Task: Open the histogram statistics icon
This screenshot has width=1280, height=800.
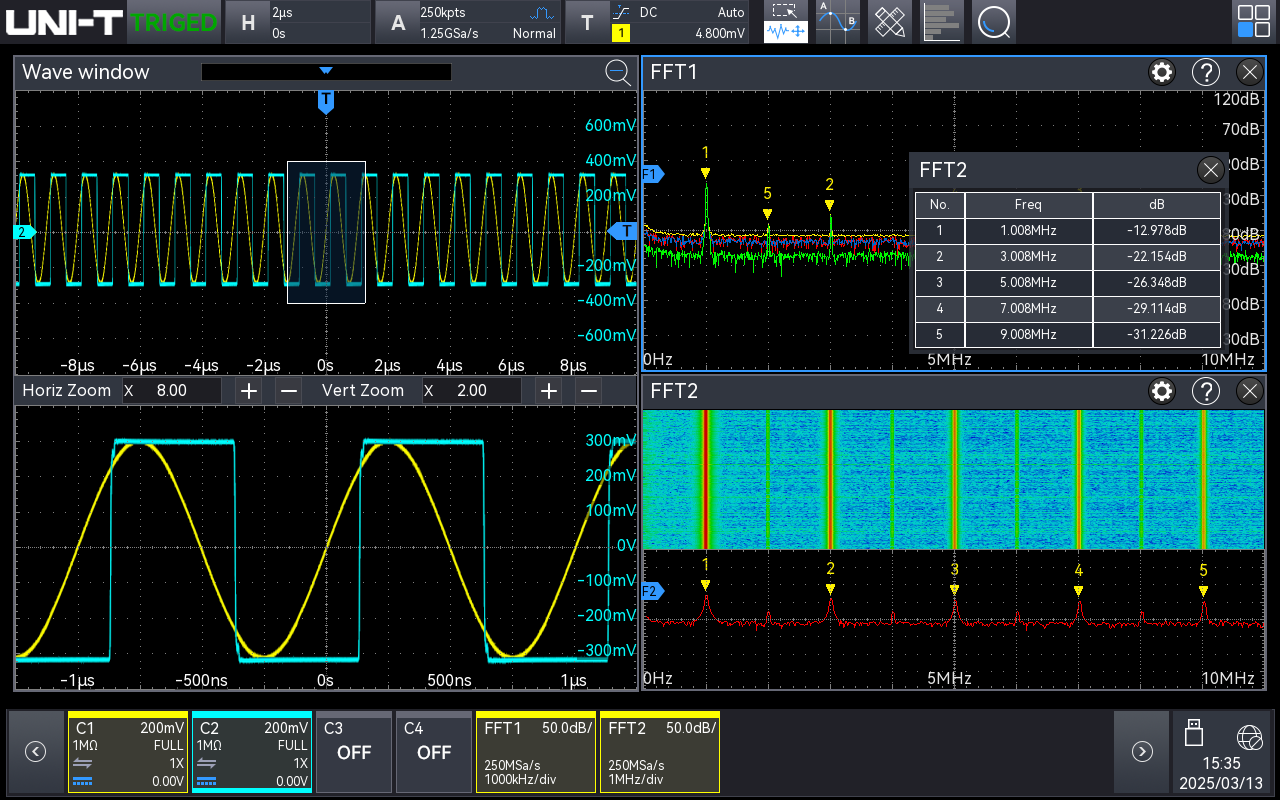Action: coord(941,22)
